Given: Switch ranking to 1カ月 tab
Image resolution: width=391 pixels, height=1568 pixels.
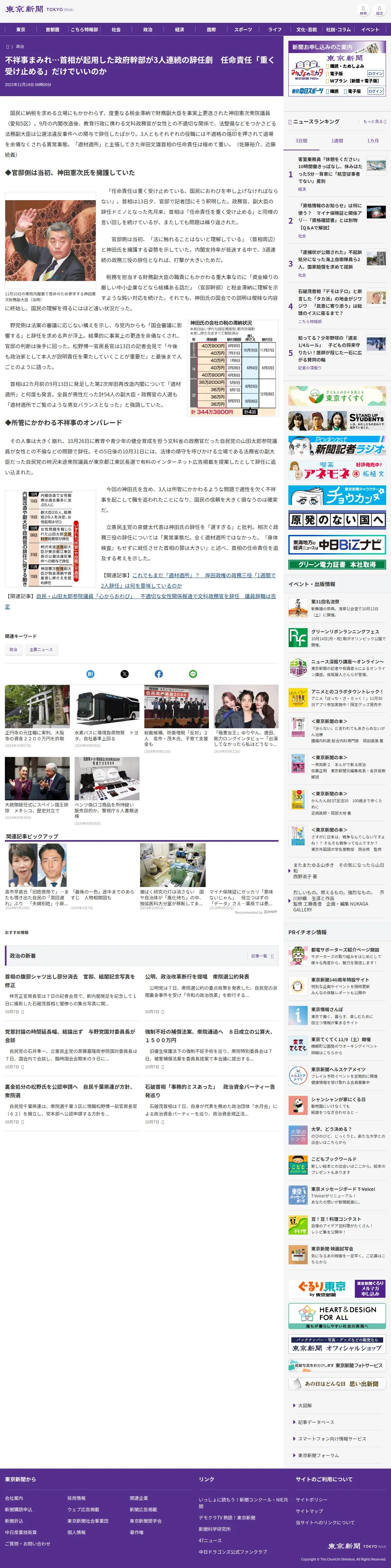Looking at the screenshot, I should [x=372, y=141].
